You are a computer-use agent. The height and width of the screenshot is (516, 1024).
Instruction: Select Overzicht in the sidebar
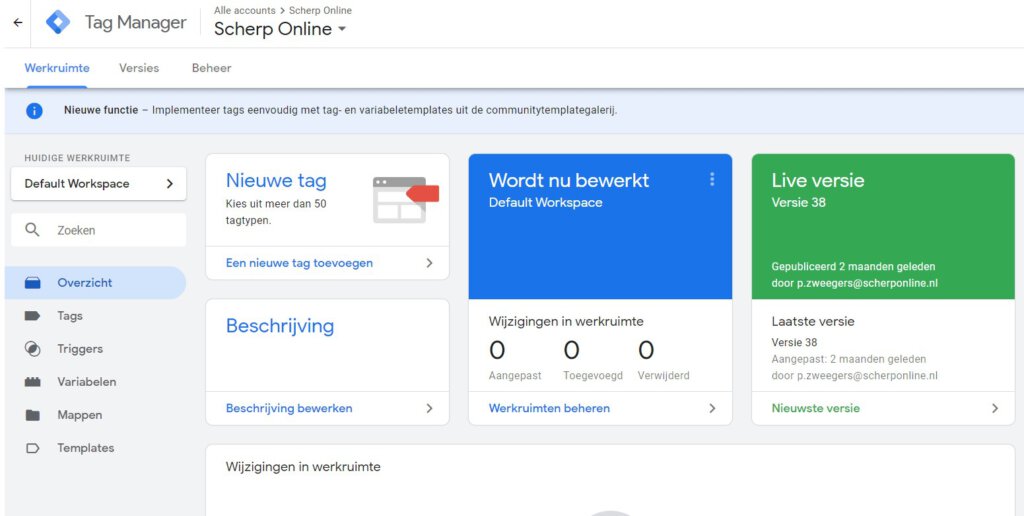[95, 283]
